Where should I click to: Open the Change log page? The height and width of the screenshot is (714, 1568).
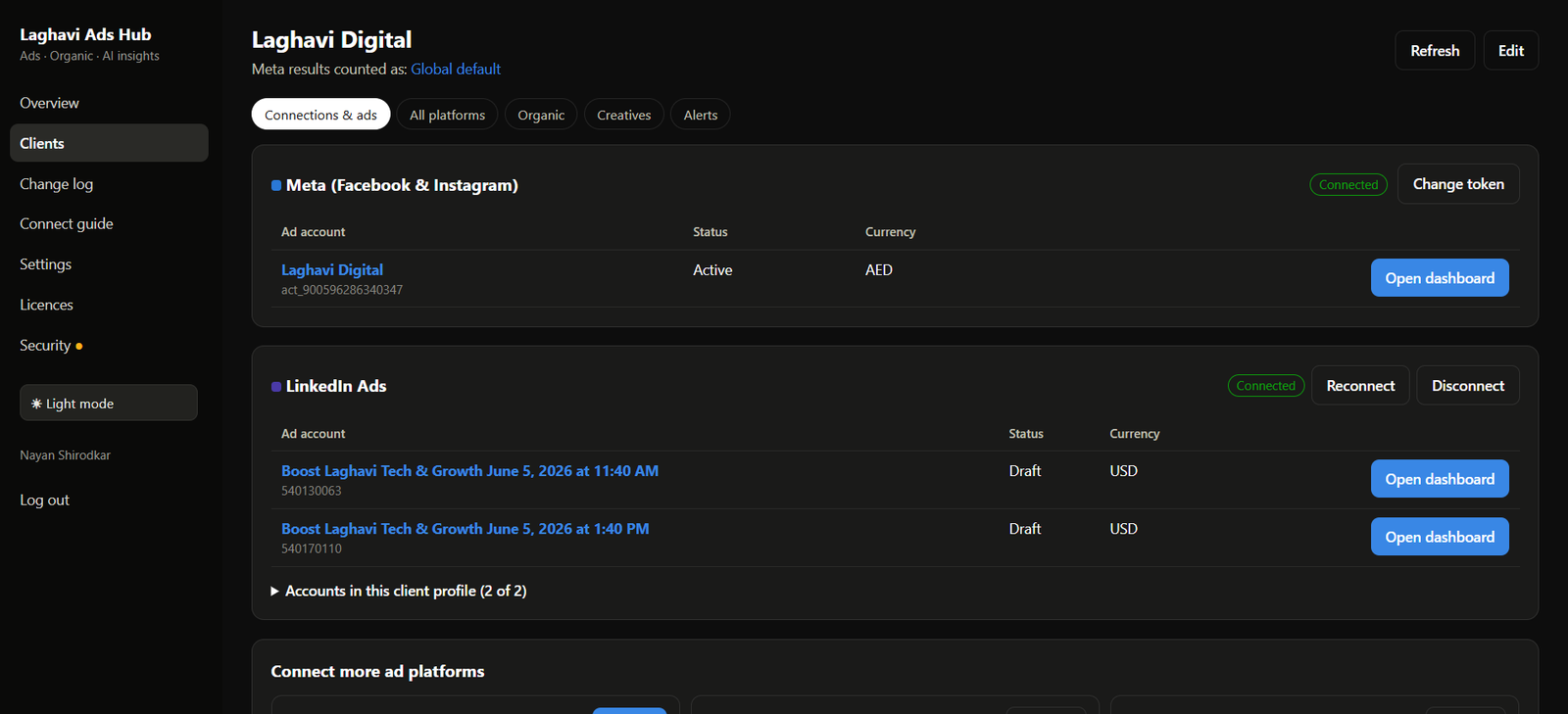tap(57, 184)
